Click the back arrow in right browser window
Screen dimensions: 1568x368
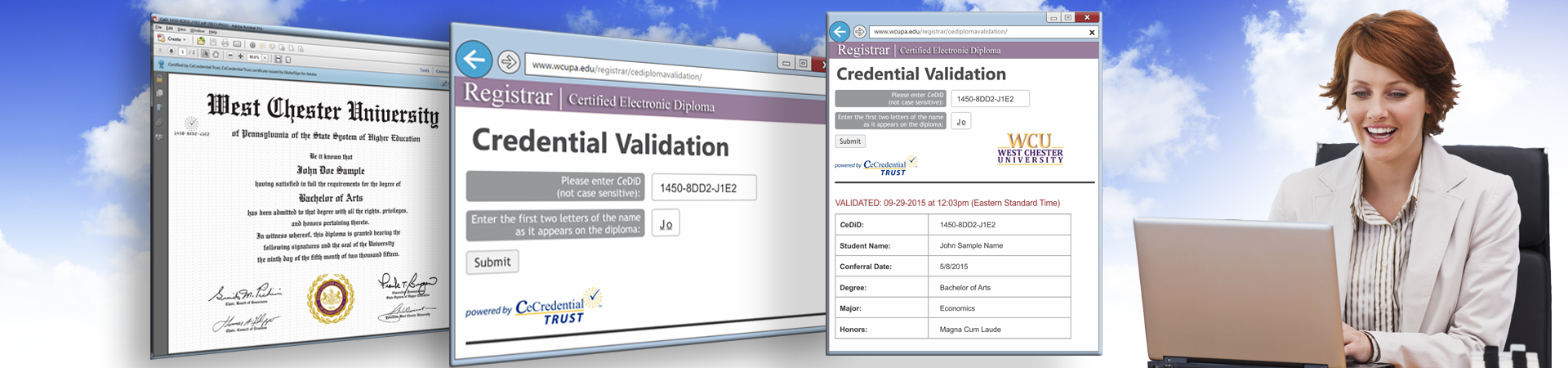click(x=840, y=31)
